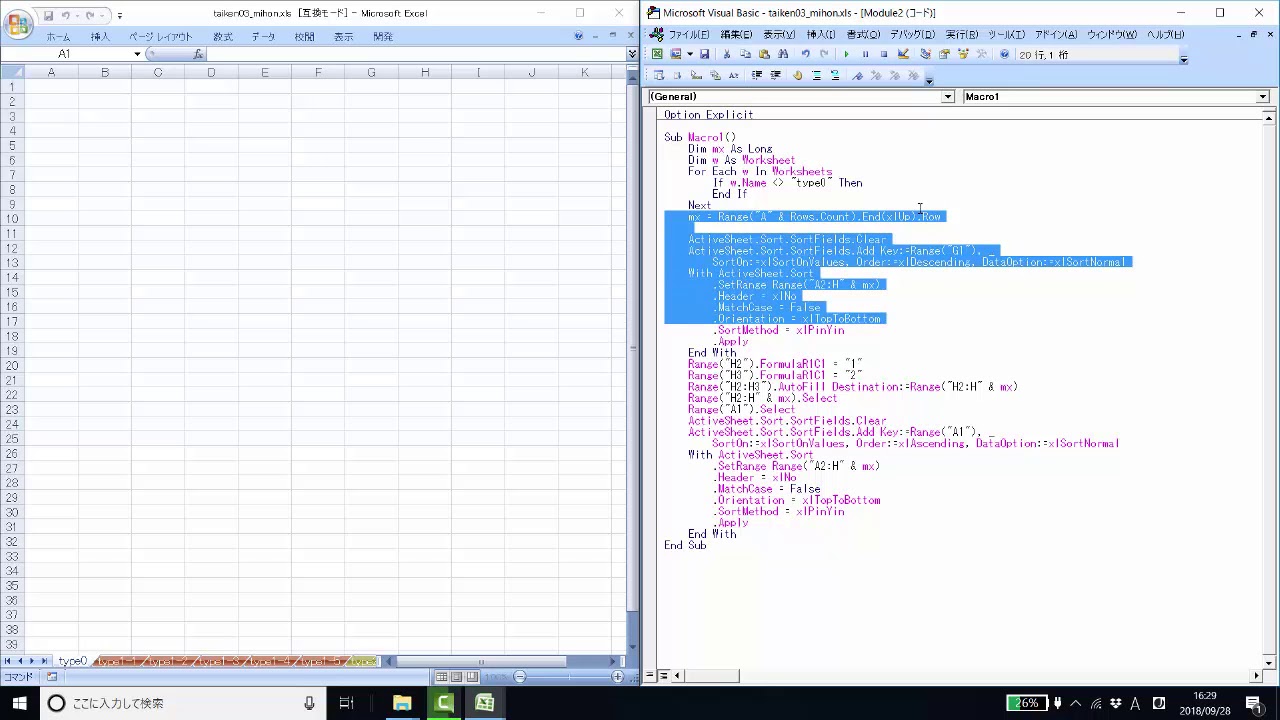Click the Cut scissors icon in VBA toolbar
Viewport: 1280px width, 720px height.
726,55
